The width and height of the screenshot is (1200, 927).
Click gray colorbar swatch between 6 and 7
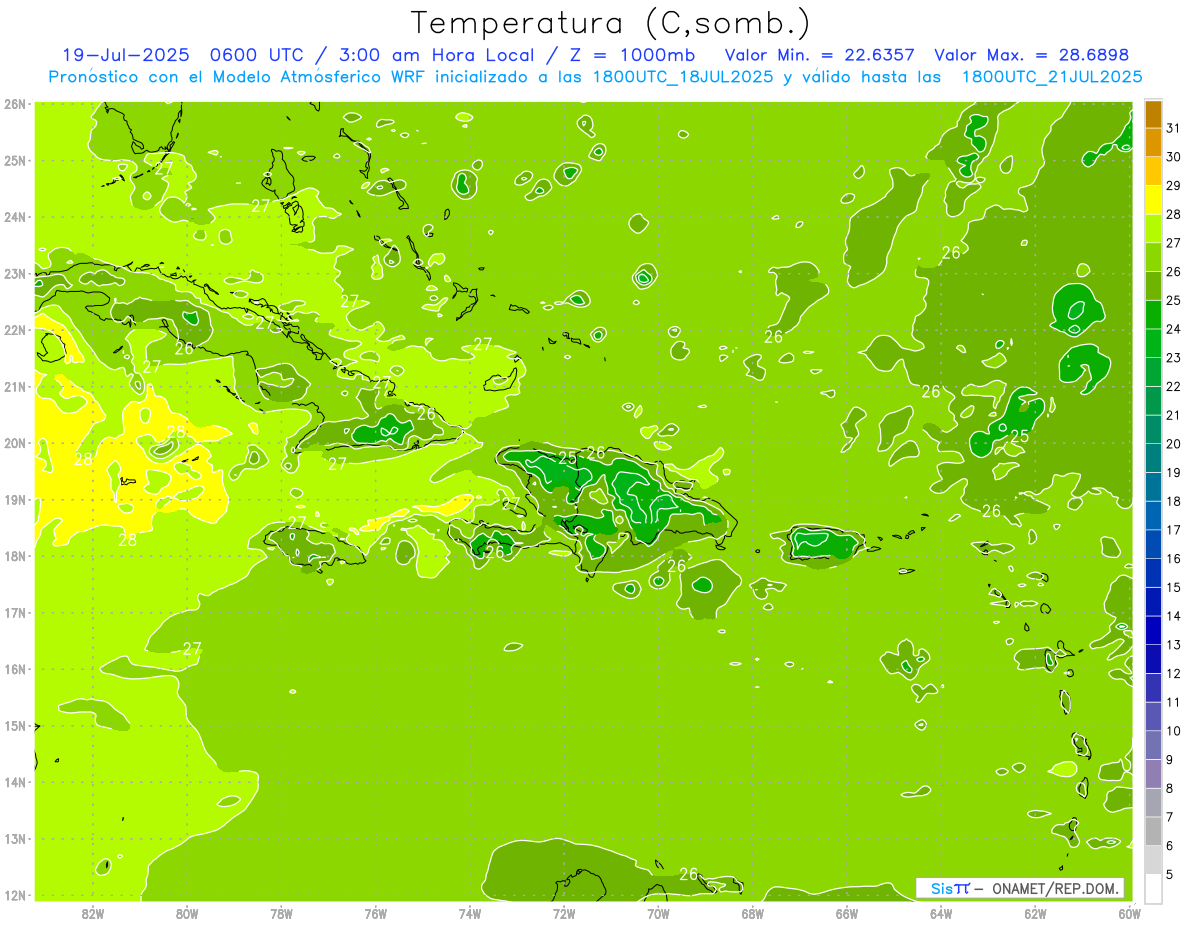(1154, 831)
